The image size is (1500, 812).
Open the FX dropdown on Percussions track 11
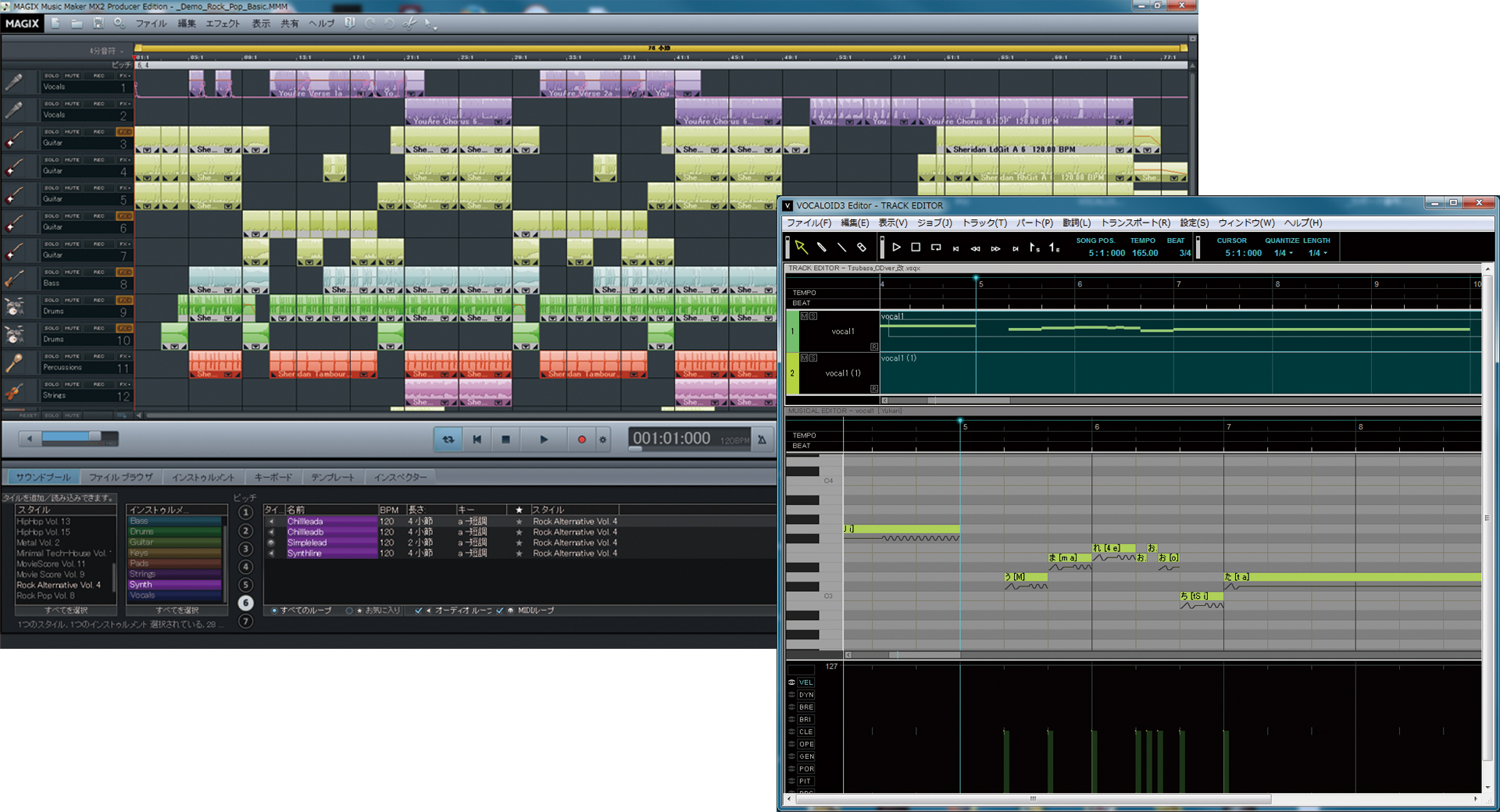tap(124, 357)
